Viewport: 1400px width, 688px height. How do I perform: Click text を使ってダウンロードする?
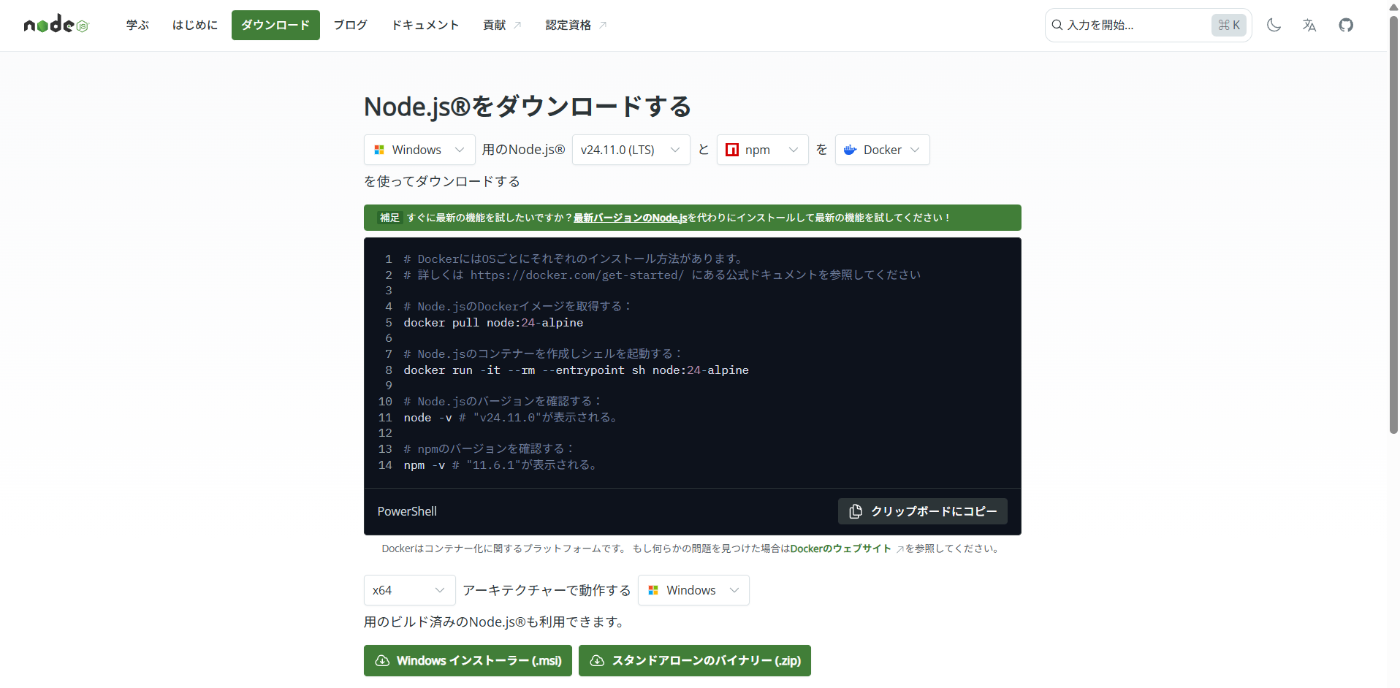442,182
